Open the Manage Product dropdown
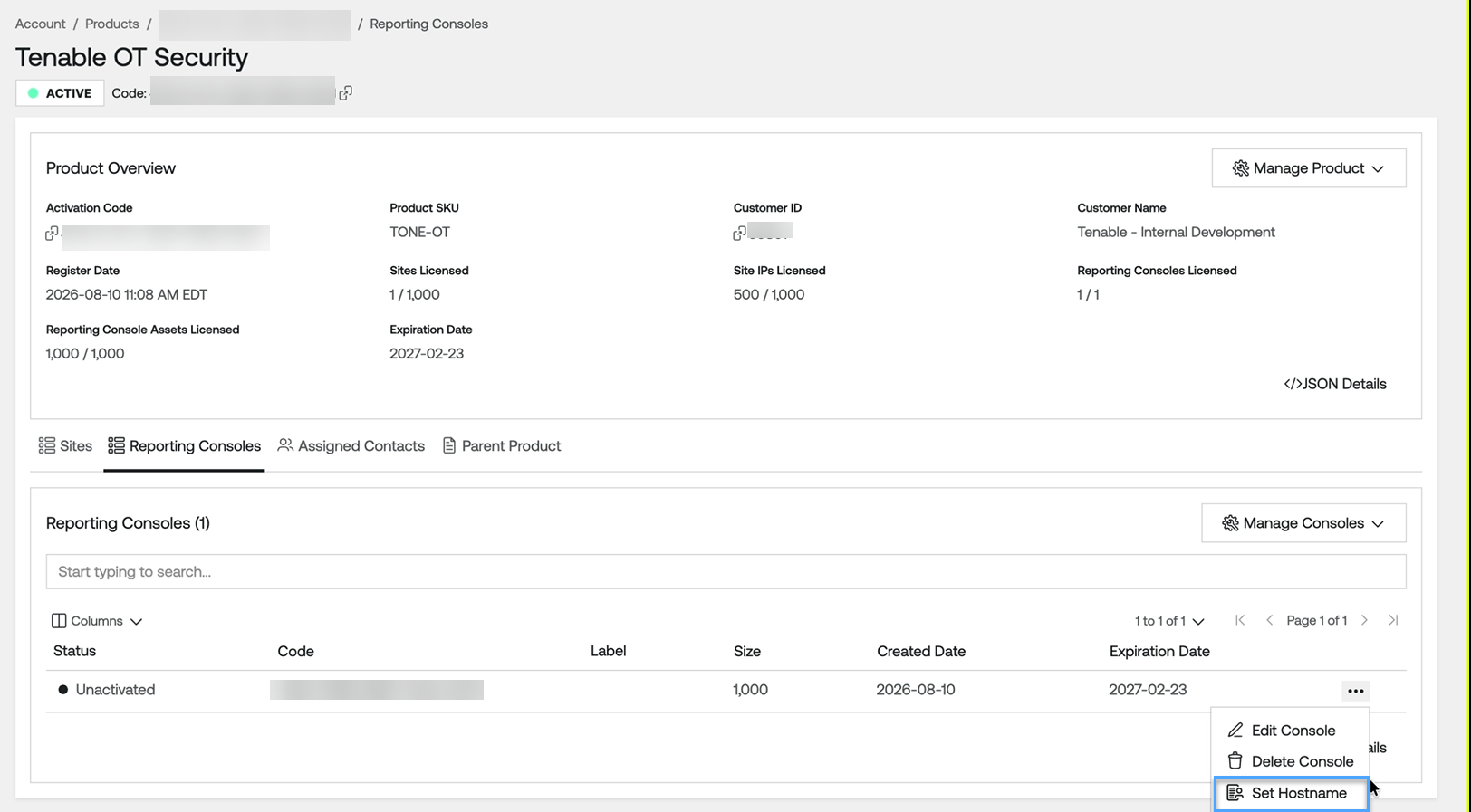 click(1309, 168)
